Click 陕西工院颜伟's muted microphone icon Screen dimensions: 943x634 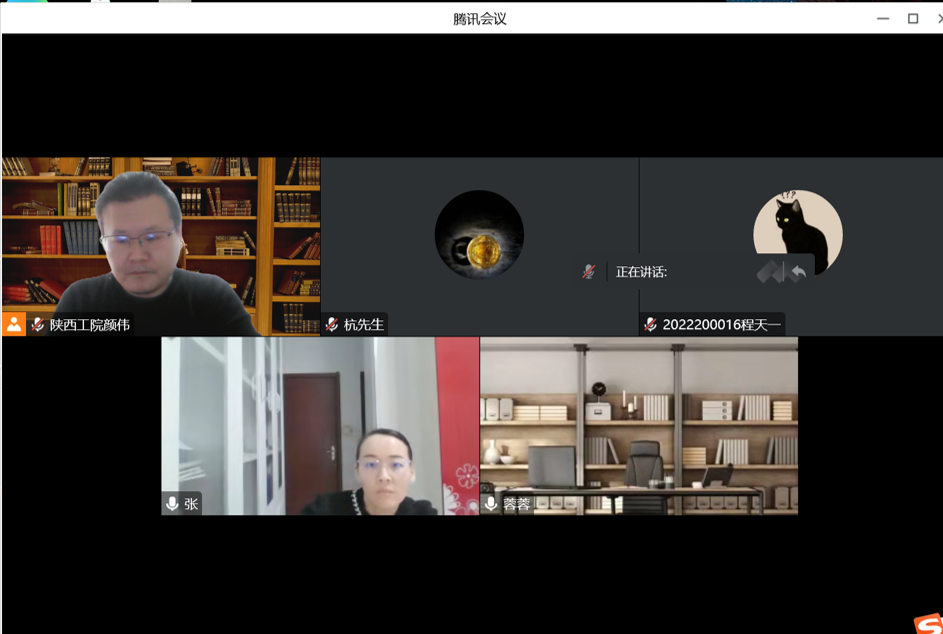coord(38,325)
